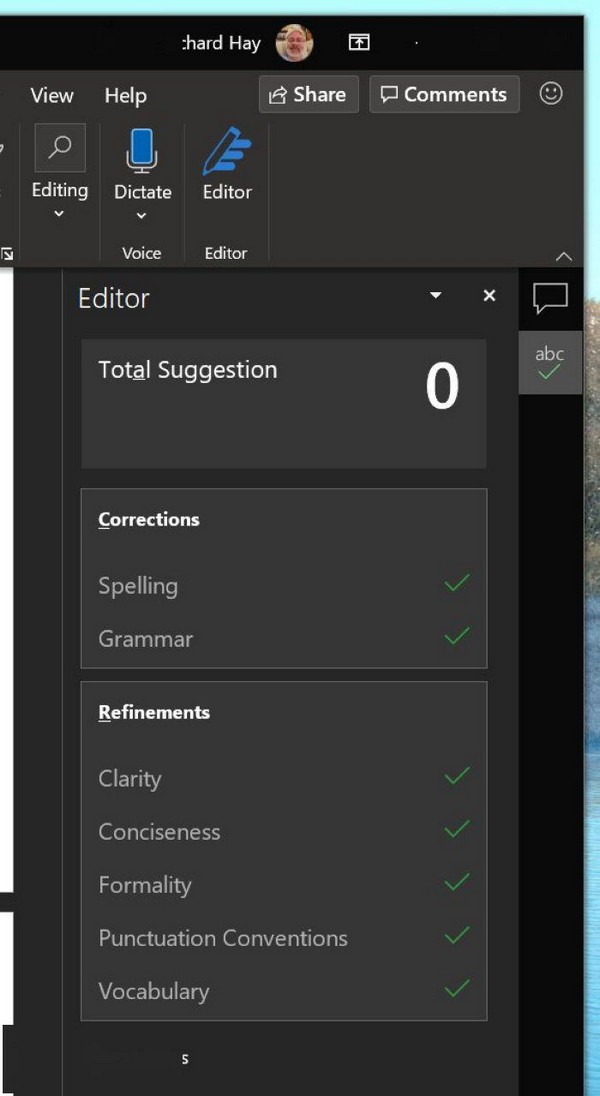600x1096 pixels.
Task: Expand the Editing dropdown arrow
Action: pos(59,213)
